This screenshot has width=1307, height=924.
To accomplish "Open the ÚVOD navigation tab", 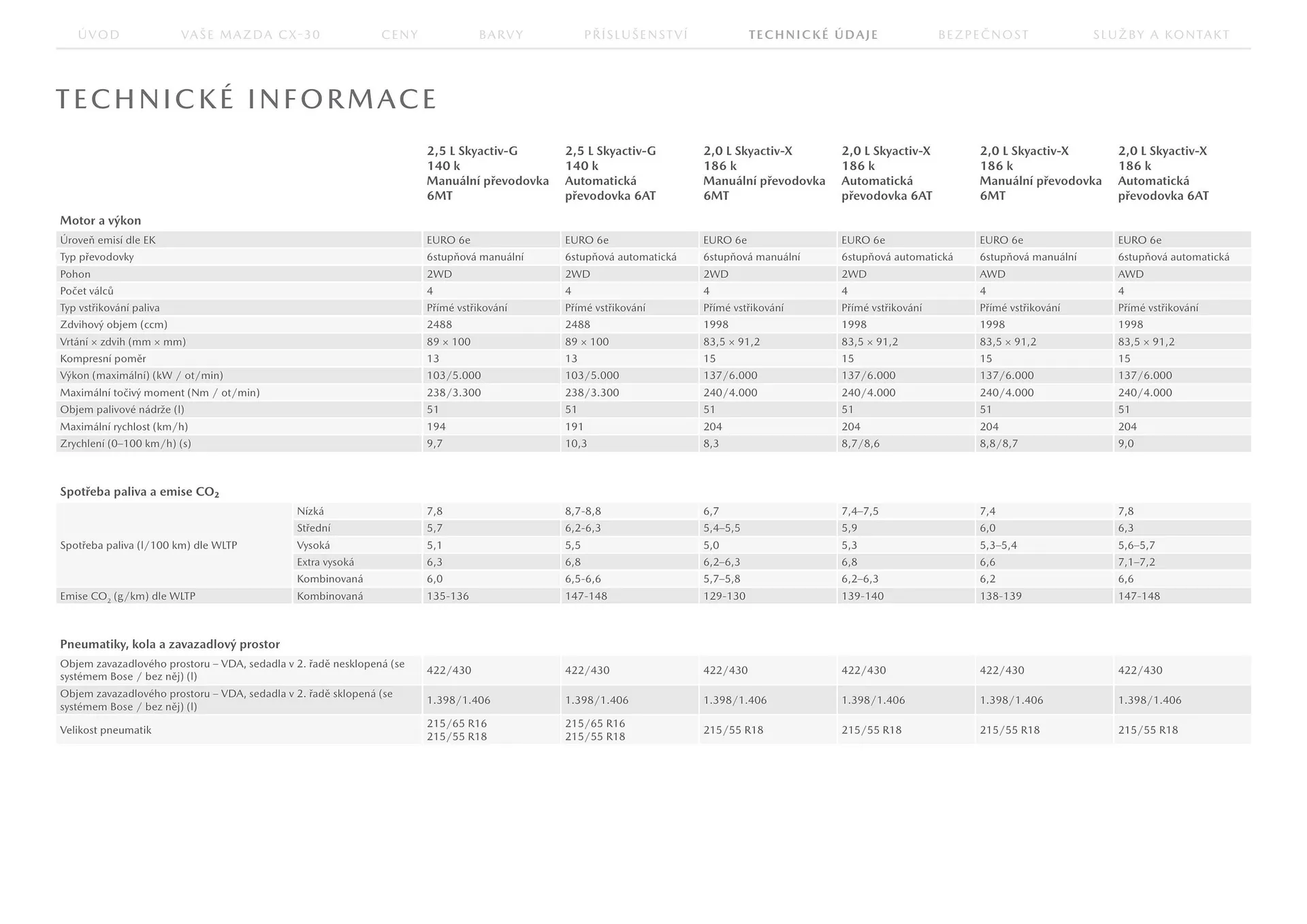I will click(99, 35).
